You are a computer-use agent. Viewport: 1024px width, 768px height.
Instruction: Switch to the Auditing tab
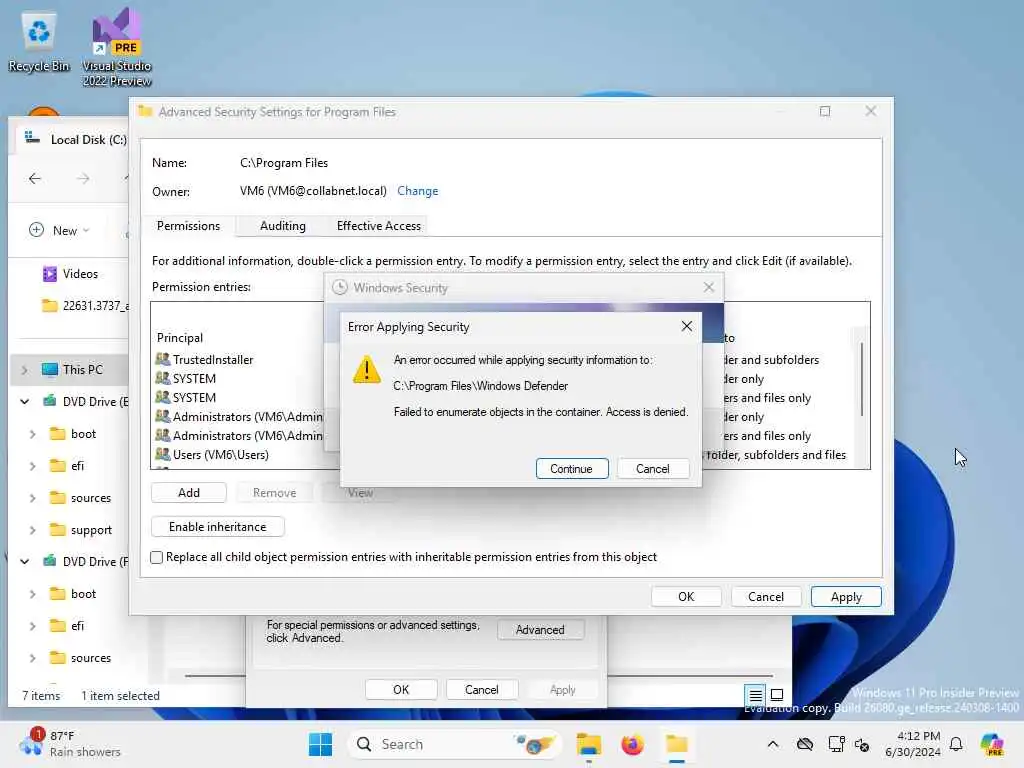(x=282, y=226)
